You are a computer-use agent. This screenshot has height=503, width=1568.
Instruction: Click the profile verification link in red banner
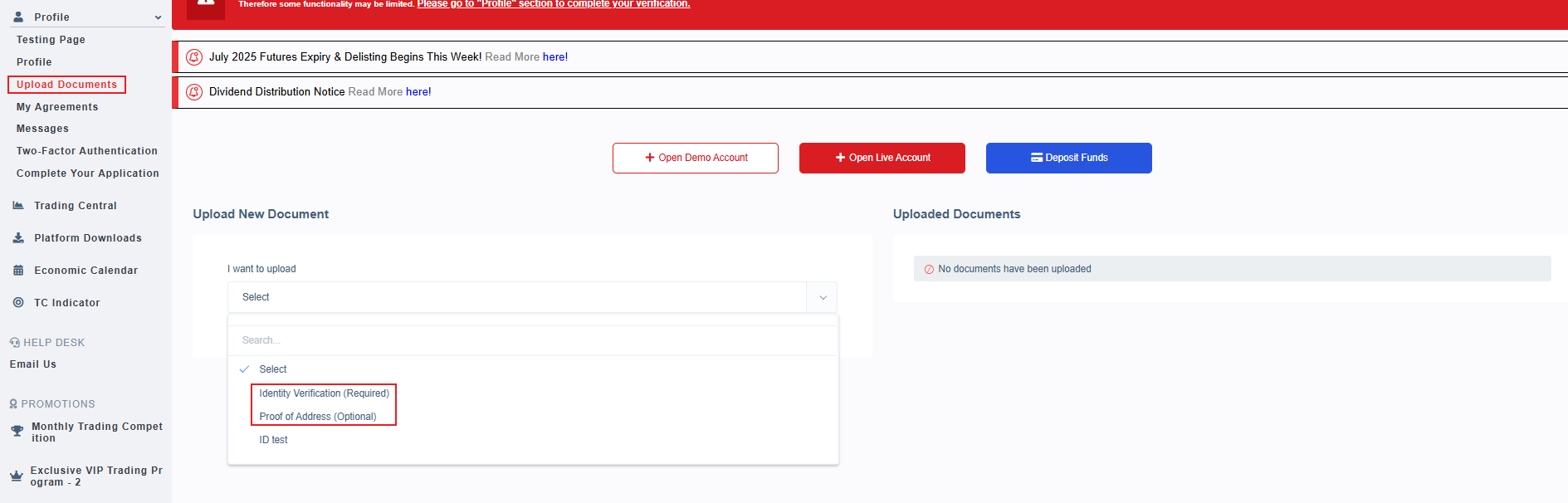[x=554, y=4]
